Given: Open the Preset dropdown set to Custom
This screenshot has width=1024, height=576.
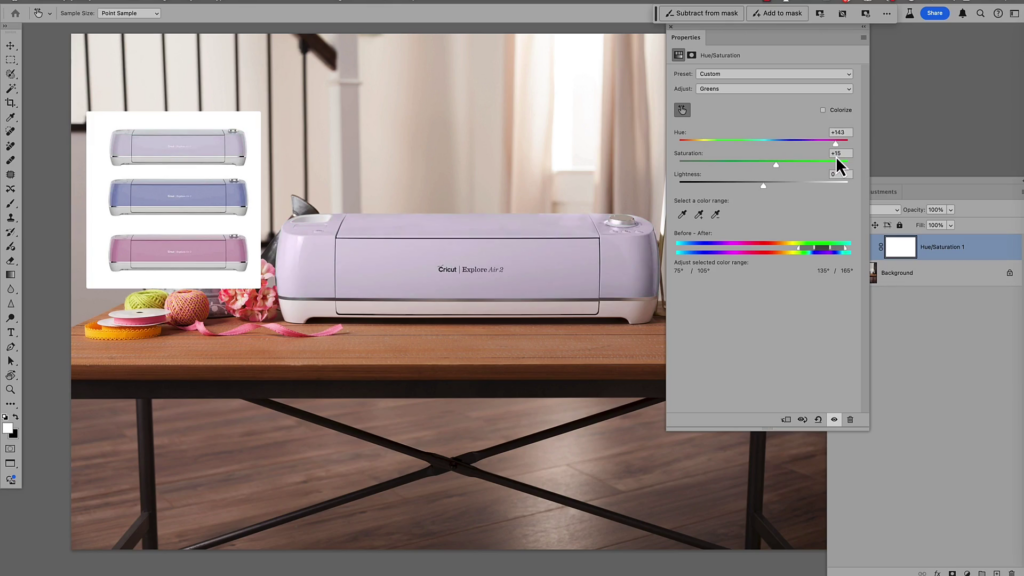Looking at the screenshot, I should pos(774,74).
